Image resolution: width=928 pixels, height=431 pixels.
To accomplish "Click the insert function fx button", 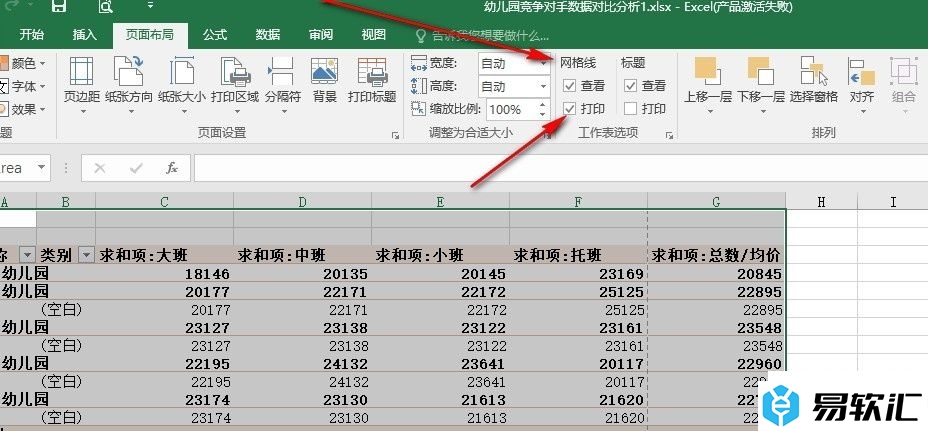I will pos(172,168).
